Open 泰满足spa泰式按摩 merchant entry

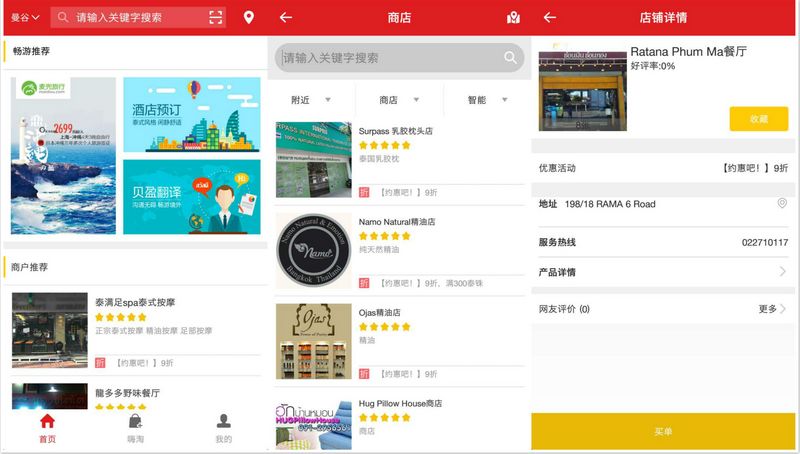tap(135, 330)
